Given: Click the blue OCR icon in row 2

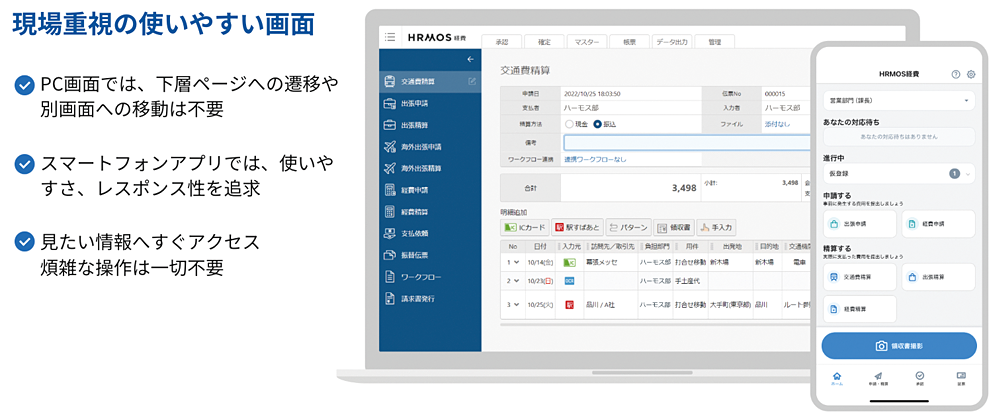Looking at the screenshot, I should (570, 280).
